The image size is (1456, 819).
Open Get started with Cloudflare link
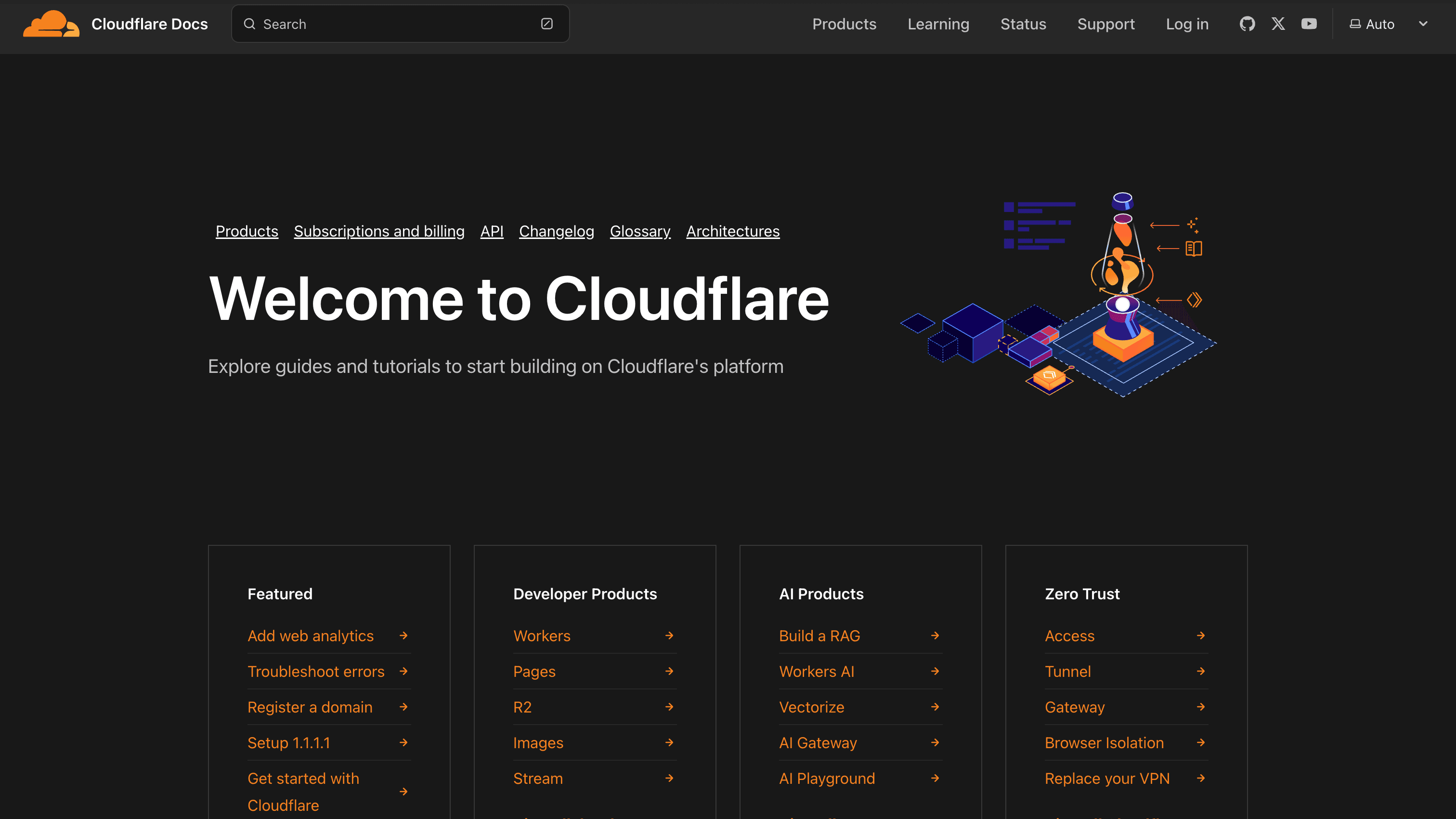click(x=303, y=792)
